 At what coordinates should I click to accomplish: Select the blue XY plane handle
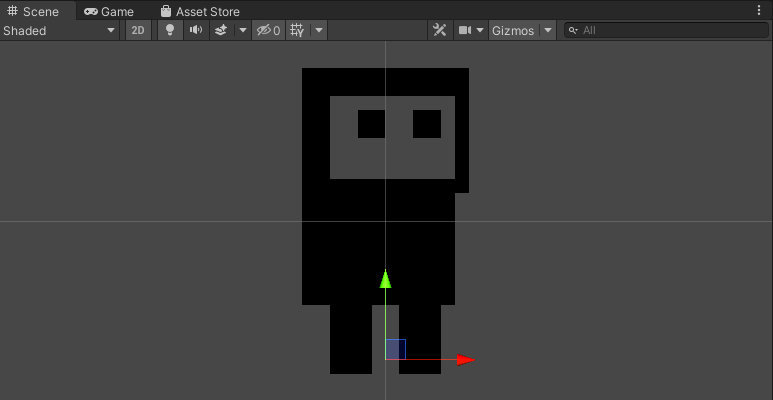[396, 349]
